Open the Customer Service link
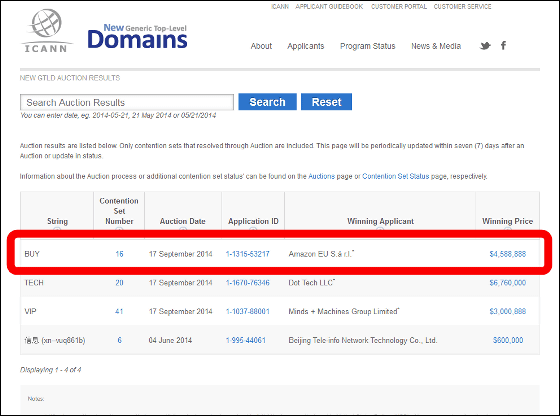Viewport: 560px width, 416px height. 462,6
